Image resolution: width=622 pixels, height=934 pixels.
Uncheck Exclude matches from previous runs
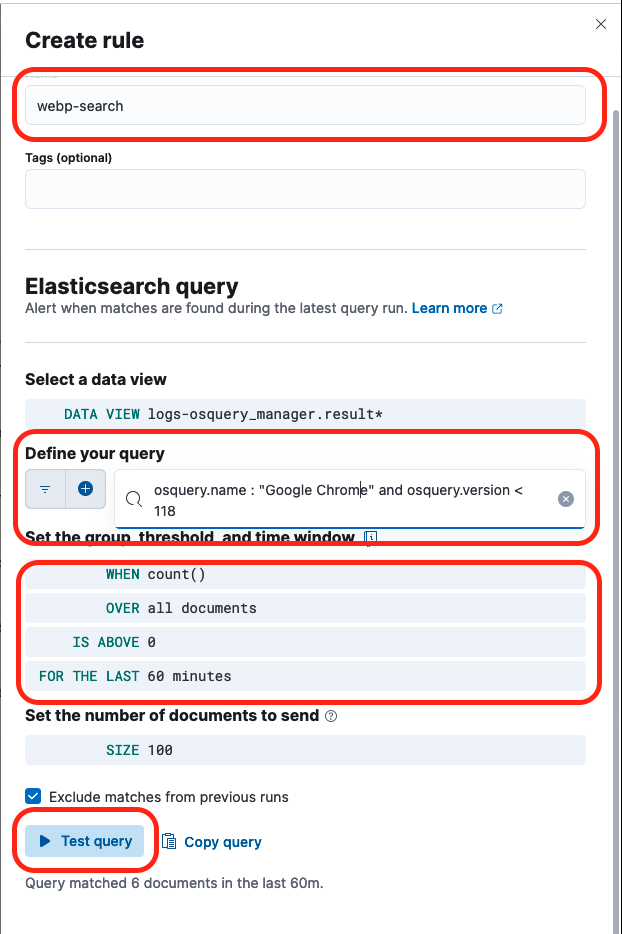(33, 796)
